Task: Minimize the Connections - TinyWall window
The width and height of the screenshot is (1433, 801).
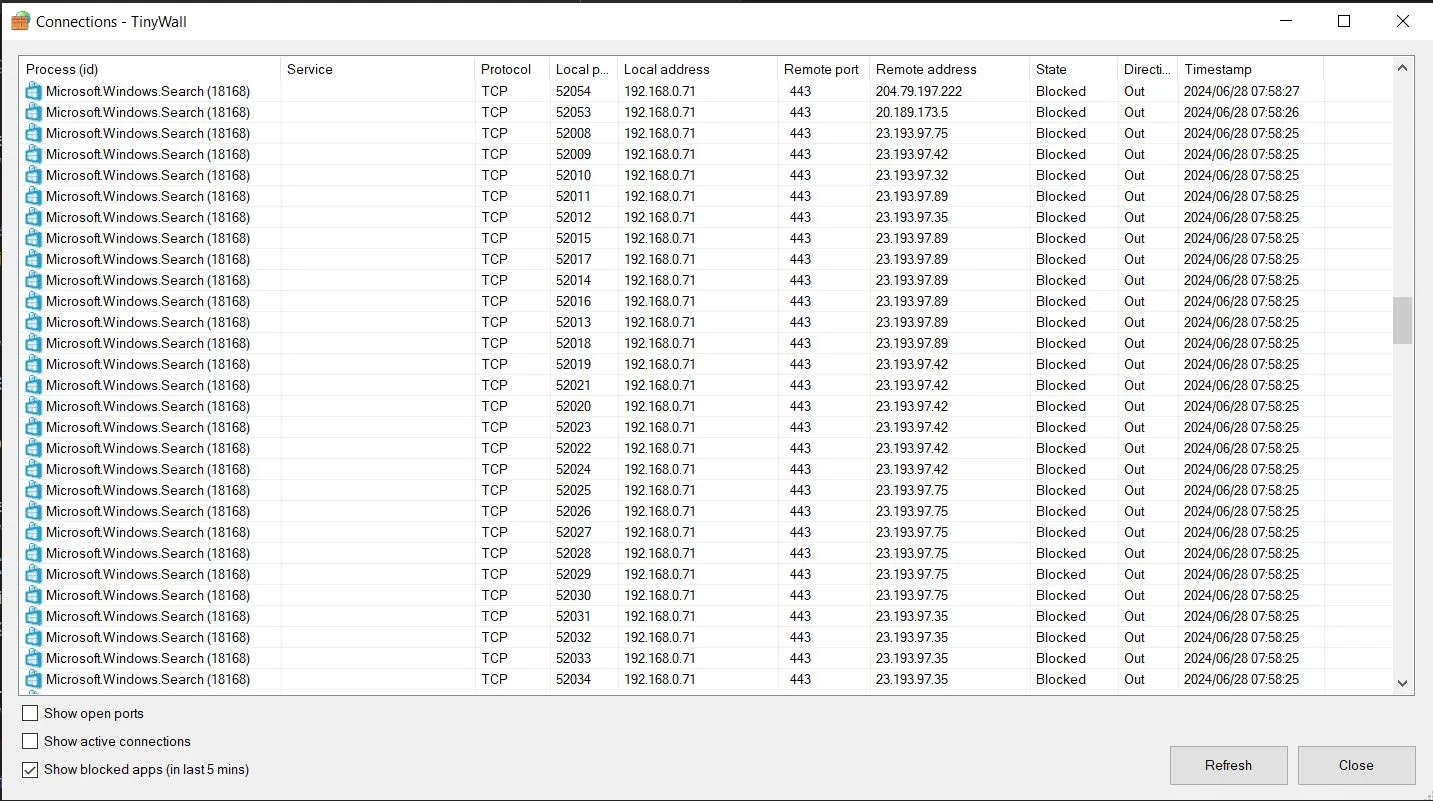Action: point(1286,21)
